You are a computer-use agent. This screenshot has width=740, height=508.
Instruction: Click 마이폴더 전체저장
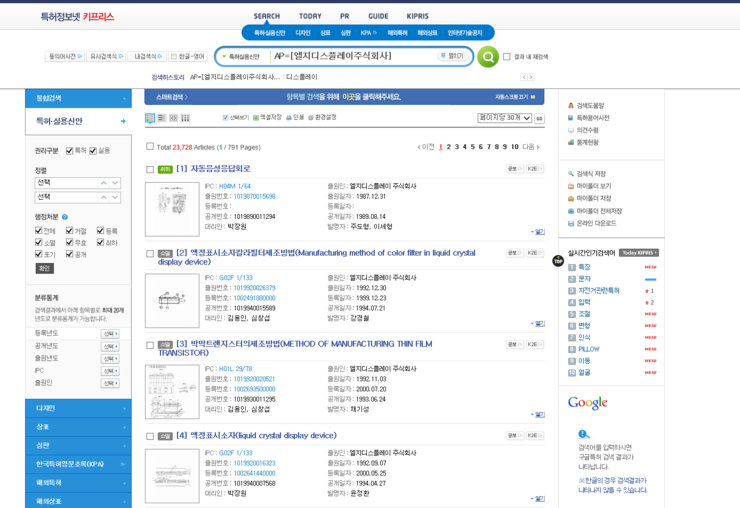tap(595, 211)
